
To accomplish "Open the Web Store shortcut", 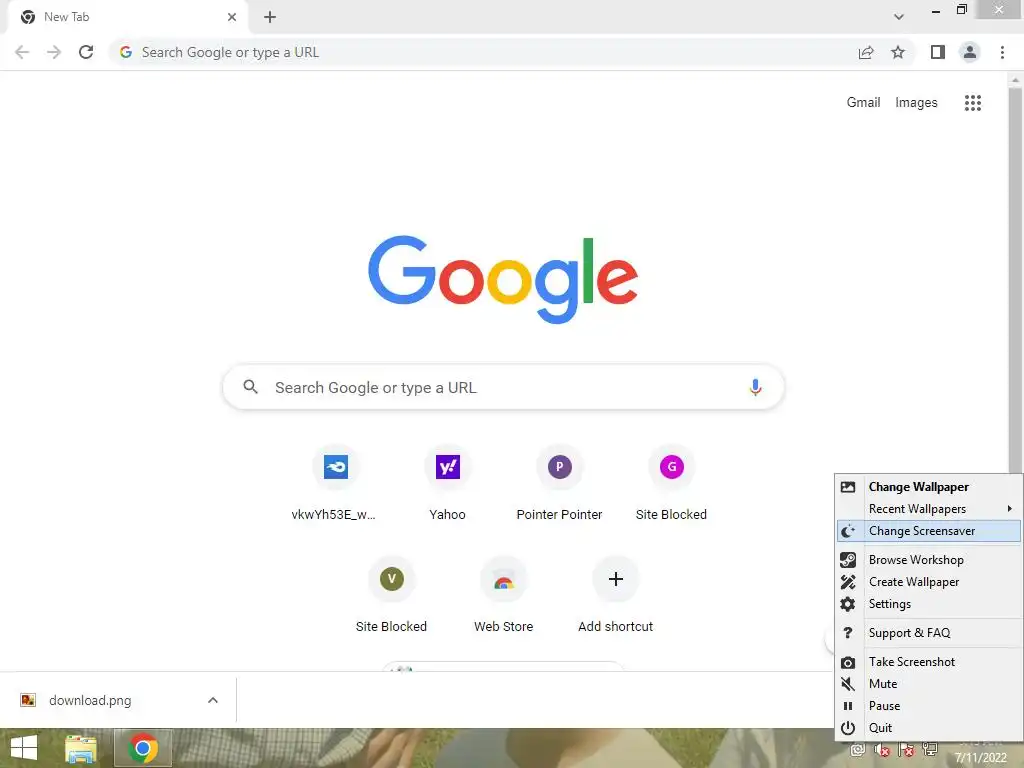I will tap(503, 595).
